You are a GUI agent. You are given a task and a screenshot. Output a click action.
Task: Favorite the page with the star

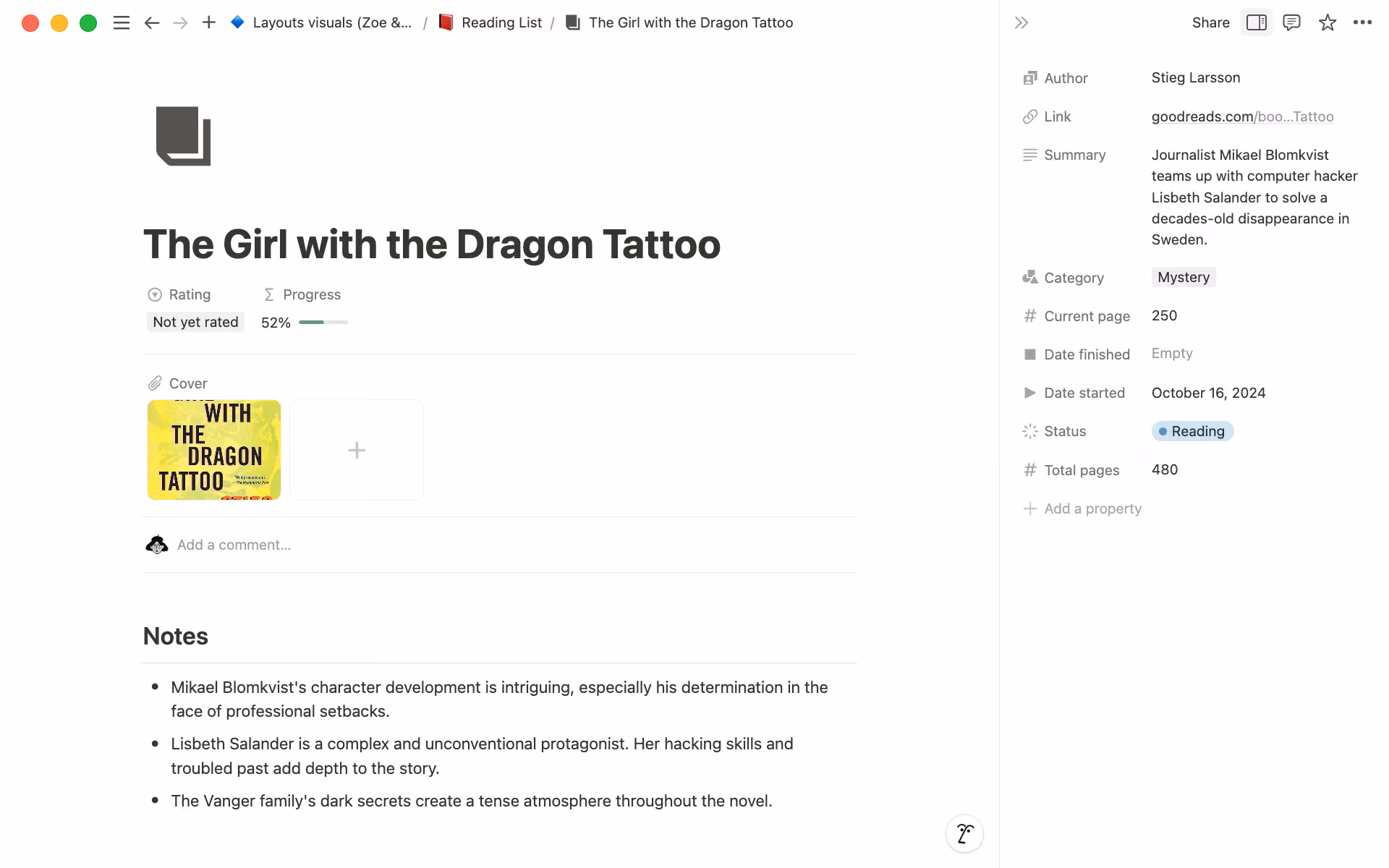pos(1328,22)
